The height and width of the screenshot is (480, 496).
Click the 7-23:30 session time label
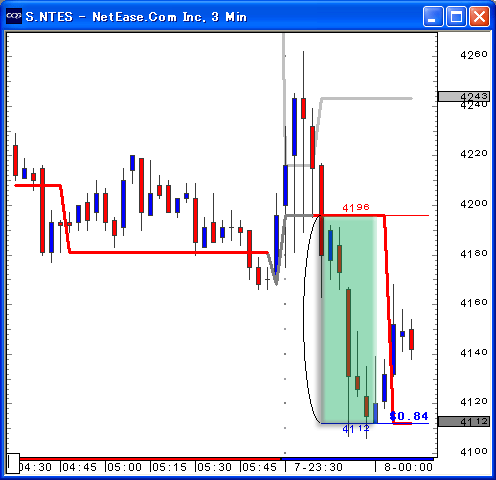tap(318, 467)
